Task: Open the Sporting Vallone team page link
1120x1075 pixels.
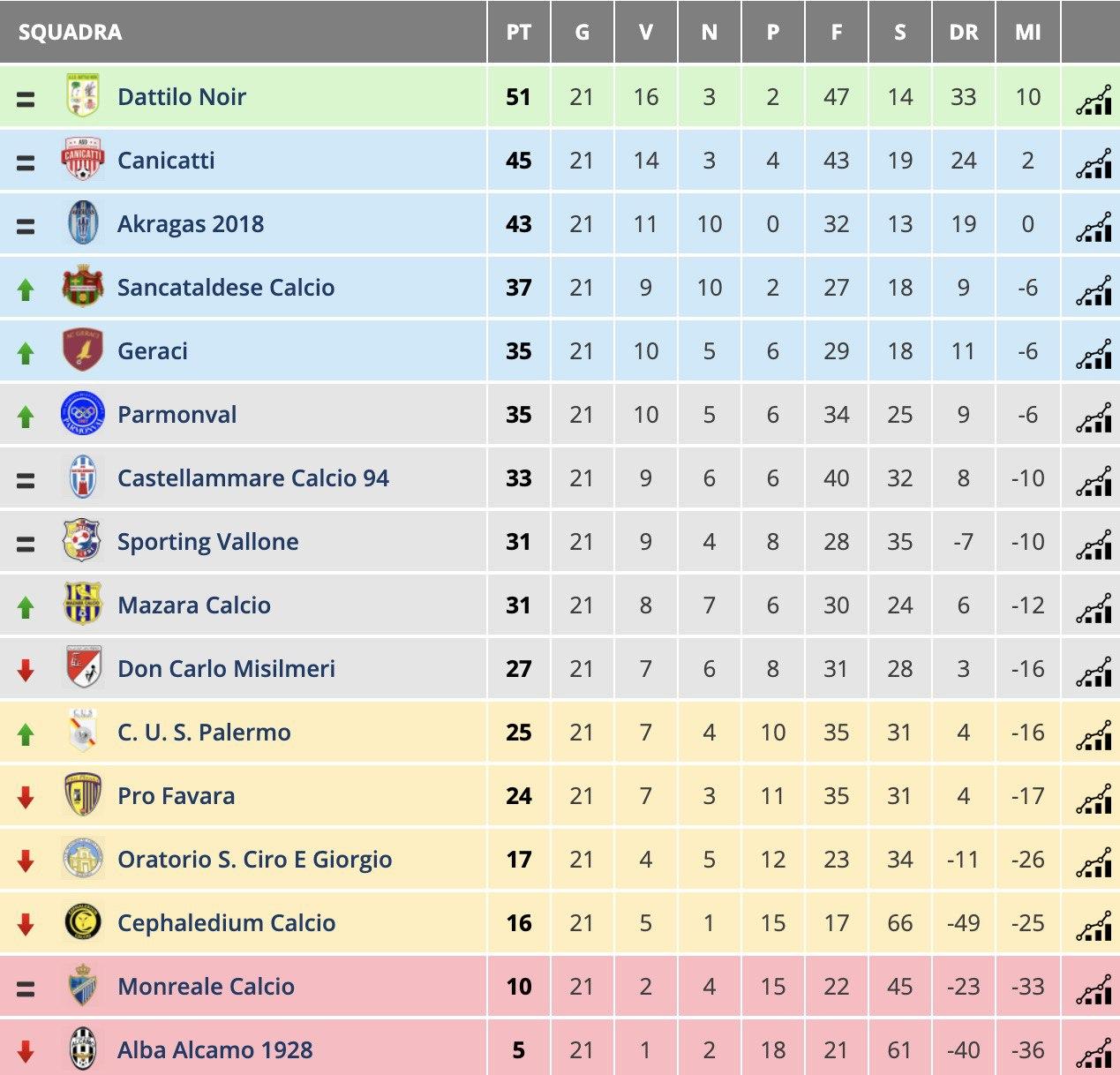Action: [x=208, y=541]
